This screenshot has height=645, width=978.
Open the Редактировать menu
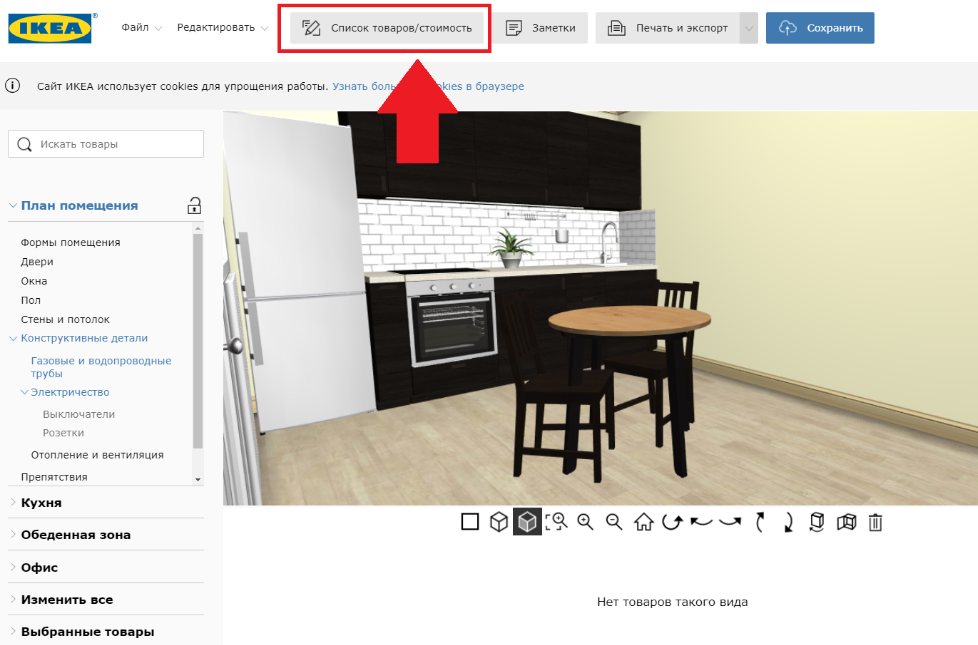tap(222, 28)
